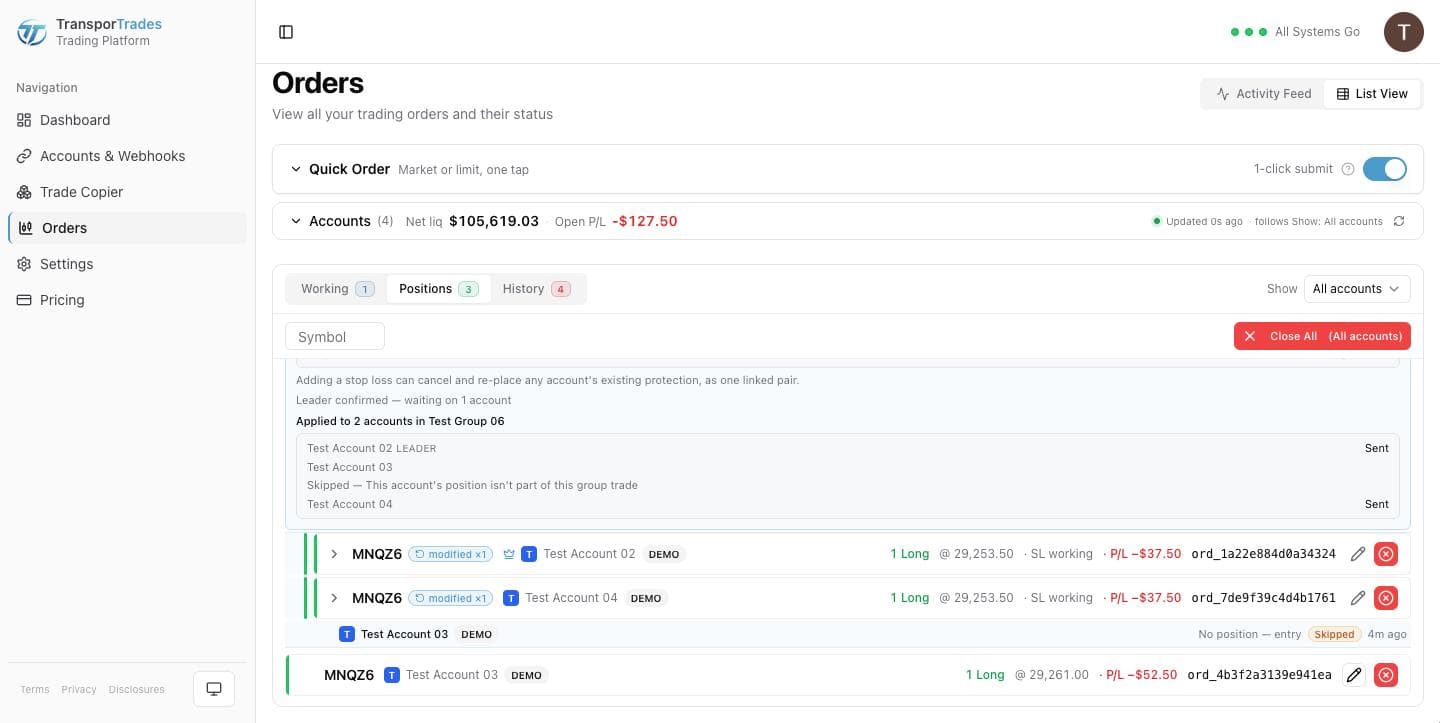Expand the Quick Order section
This screenshot has height=723, width=1440.
295,169
